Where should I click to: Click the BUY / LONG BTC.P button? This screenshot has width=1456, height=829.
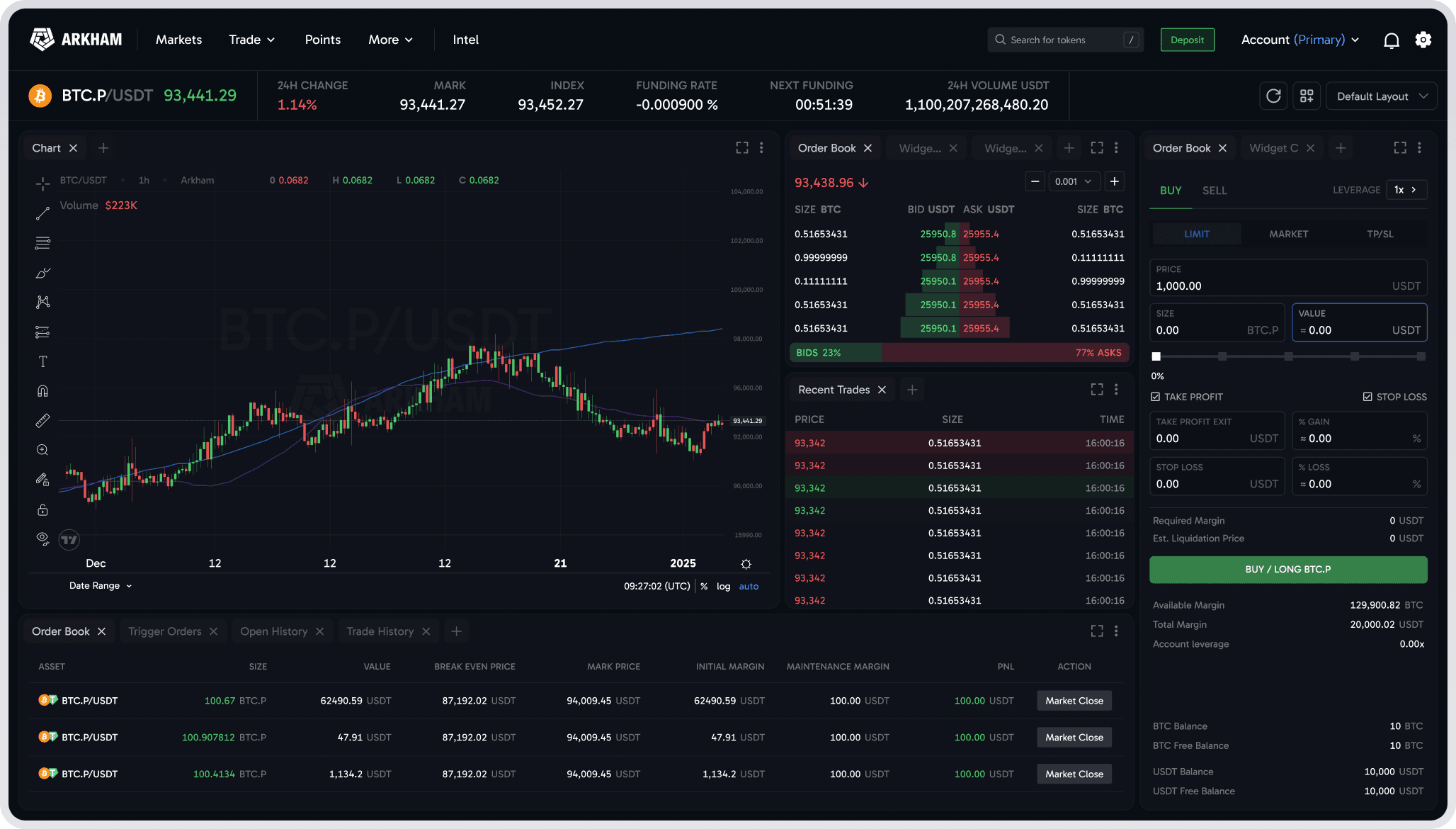(1287, 569)
